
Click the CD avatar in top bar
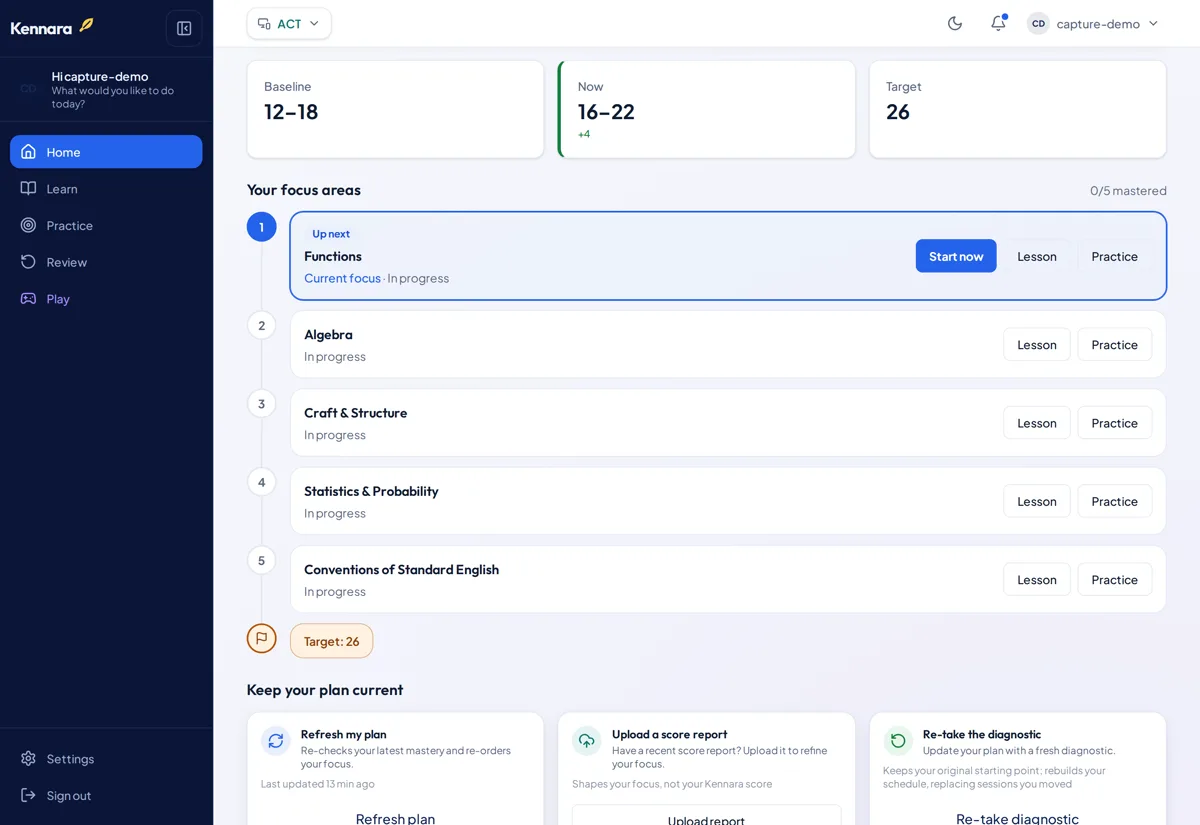pyautogui.click(x=1038, y=23)
